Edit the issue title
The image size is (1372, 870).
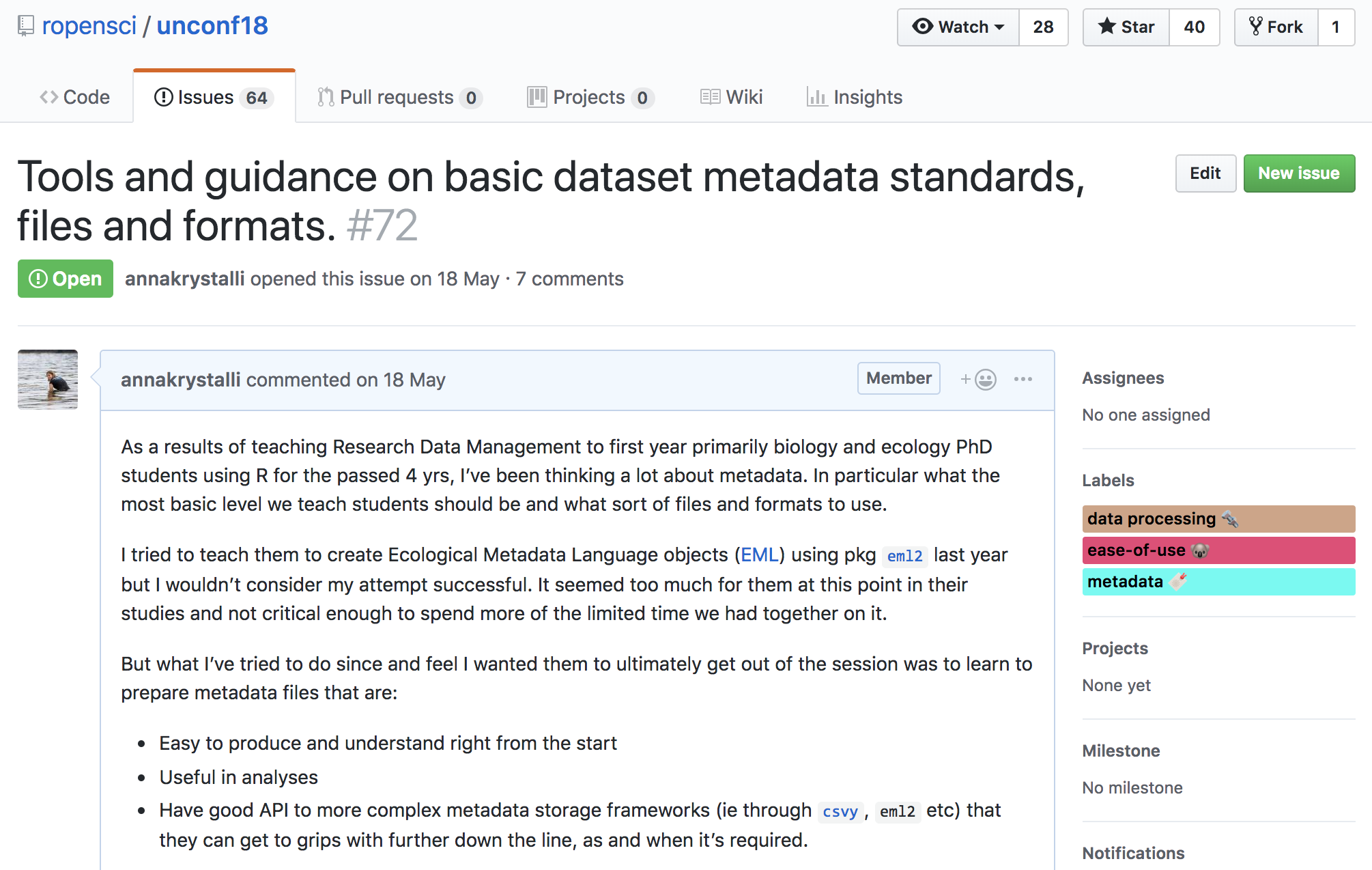(1205, 173)
